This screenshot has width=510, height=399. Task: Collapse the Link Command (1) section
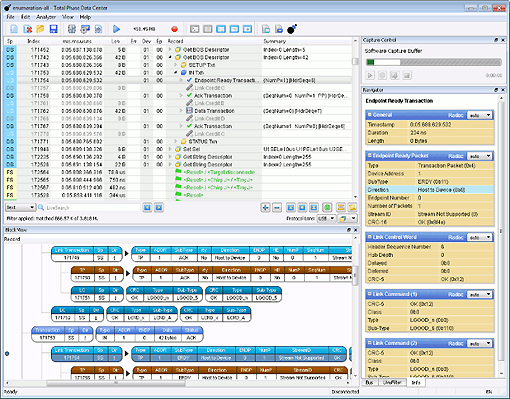coord(370,294)
